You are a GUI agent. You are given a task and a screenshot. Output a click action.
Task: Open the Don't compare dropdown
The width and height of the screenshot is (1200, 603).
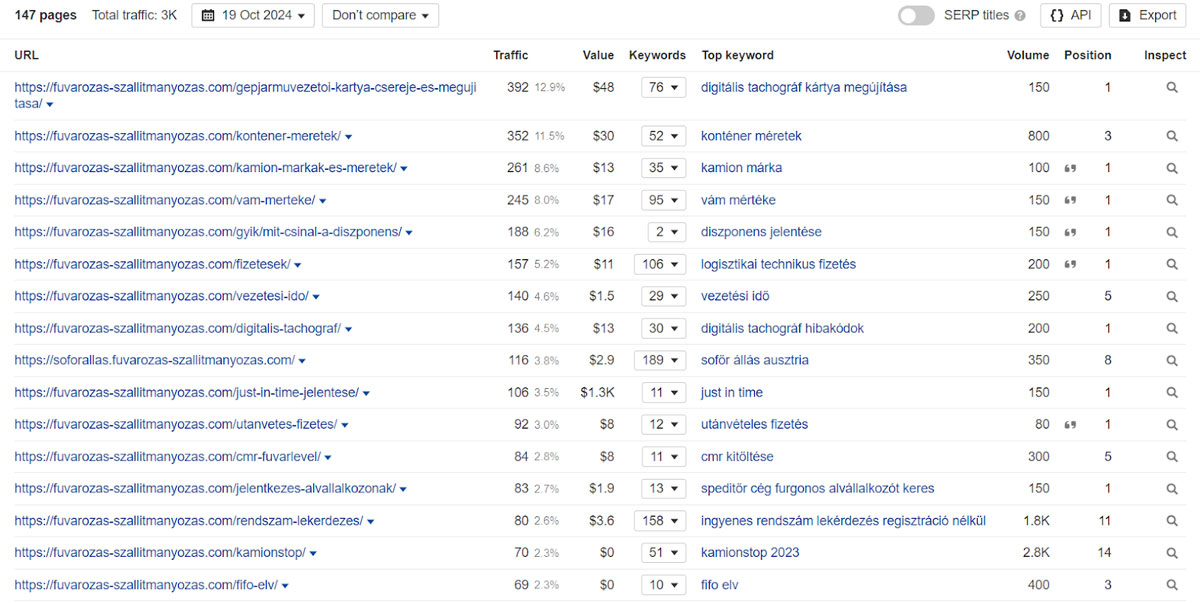(x=380, y=15)
